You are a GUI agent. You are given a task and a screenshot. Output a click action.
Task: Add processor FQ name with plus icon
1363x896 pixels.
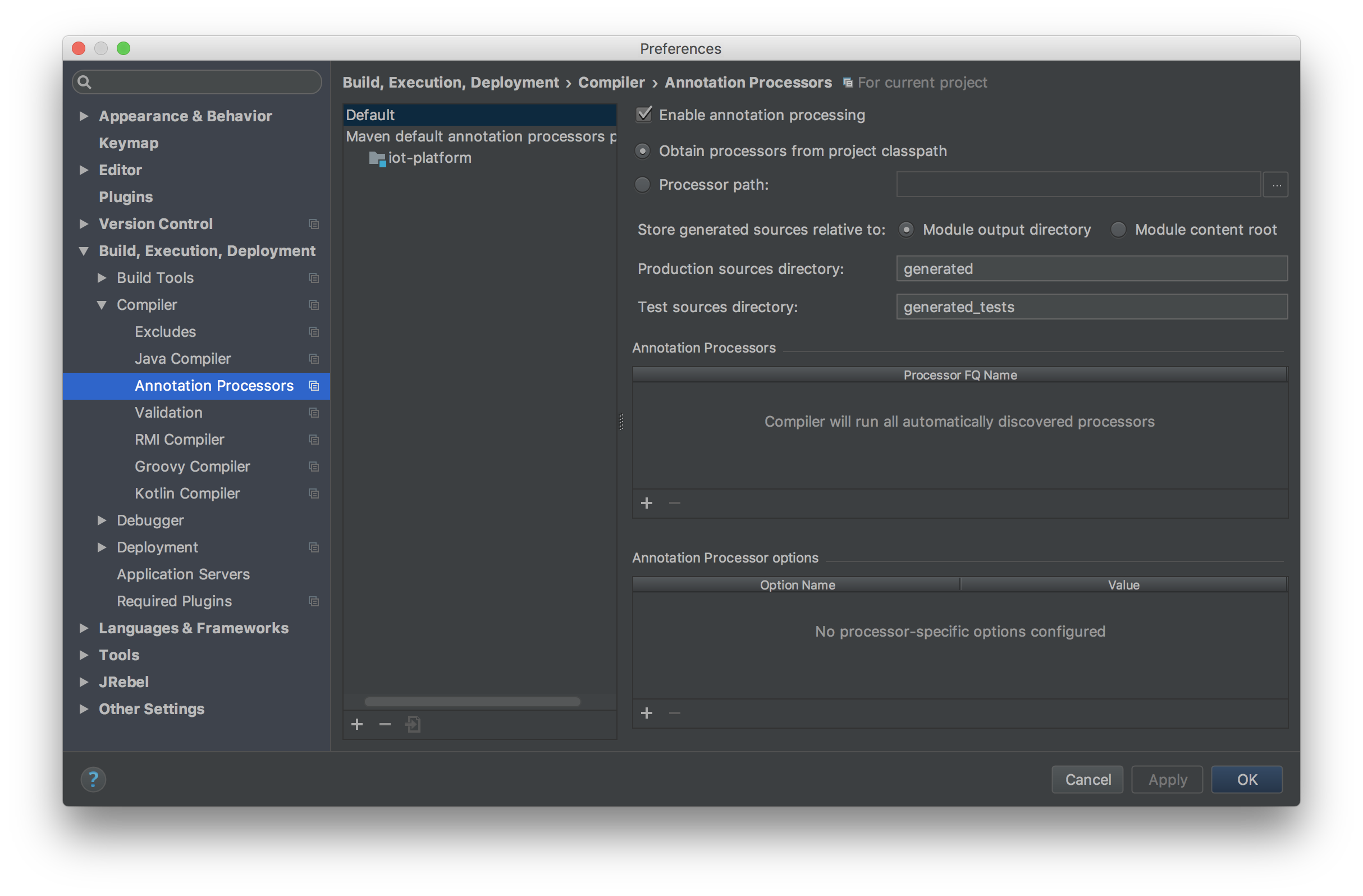647,503
